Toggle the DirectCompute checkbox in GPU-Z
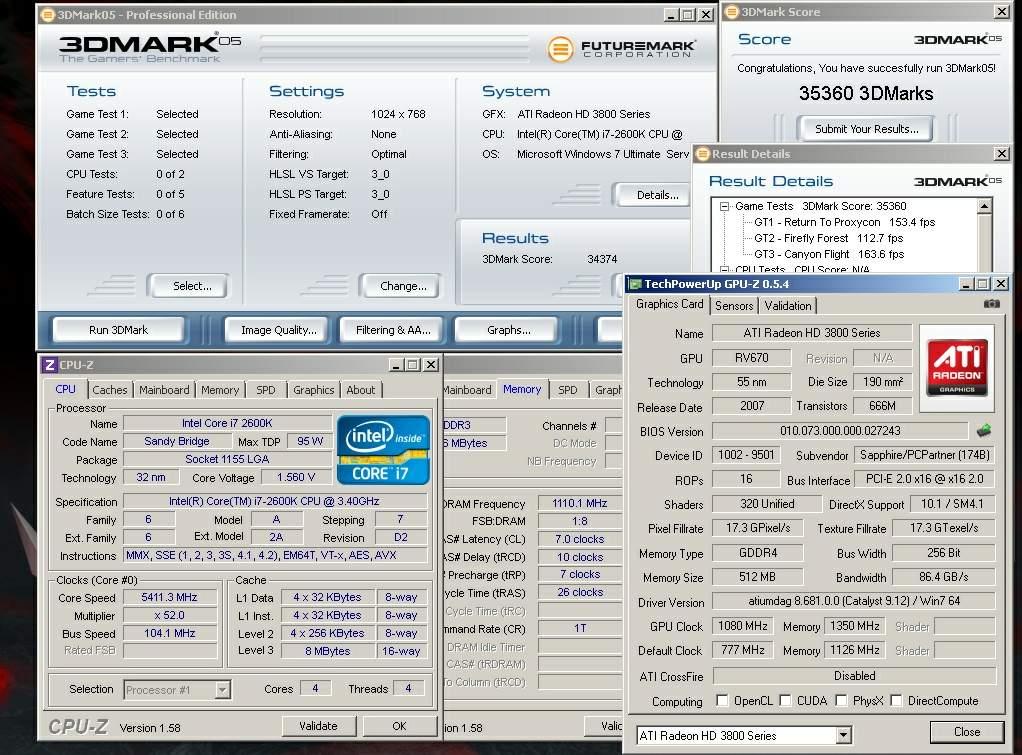 (x=896, y=700)
